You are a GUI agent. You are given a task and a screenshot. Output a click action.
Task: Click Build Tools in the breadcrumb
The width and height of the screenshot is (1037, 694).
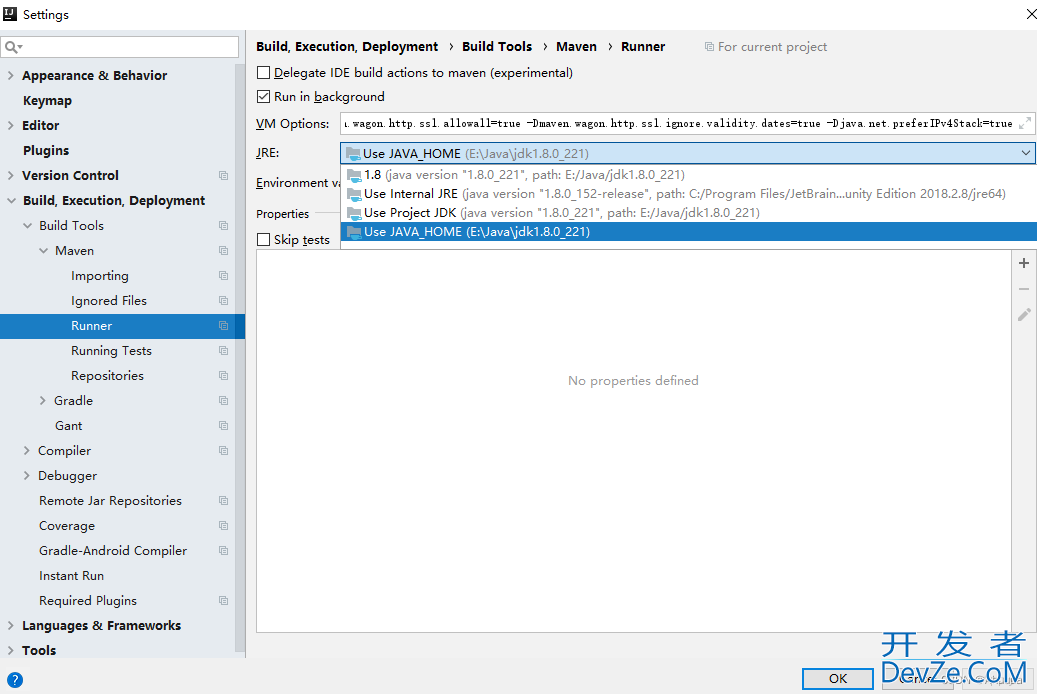click(x=497, y=46)
